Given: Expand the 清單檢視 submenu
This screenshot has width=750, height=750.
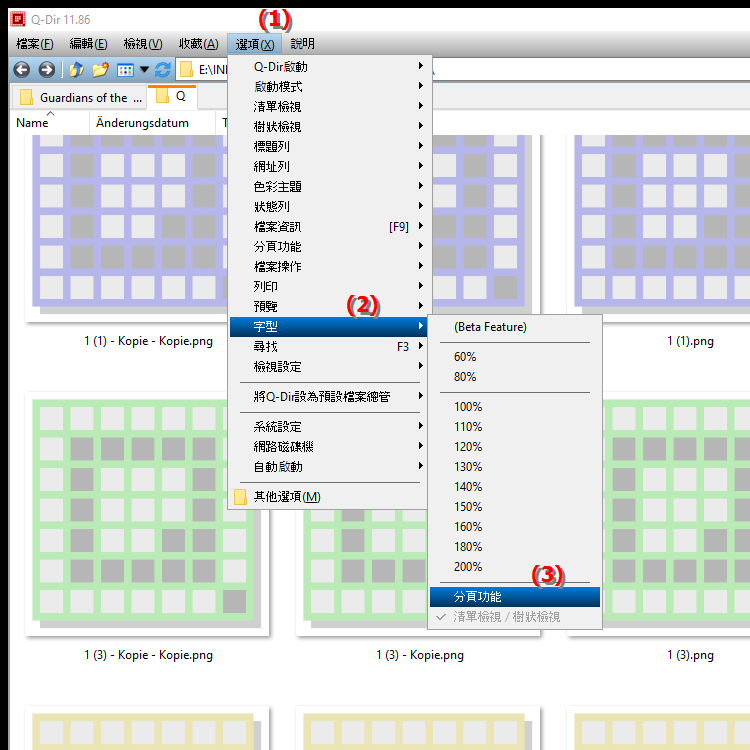Looking at the screenshot, I should click(330, 107).
